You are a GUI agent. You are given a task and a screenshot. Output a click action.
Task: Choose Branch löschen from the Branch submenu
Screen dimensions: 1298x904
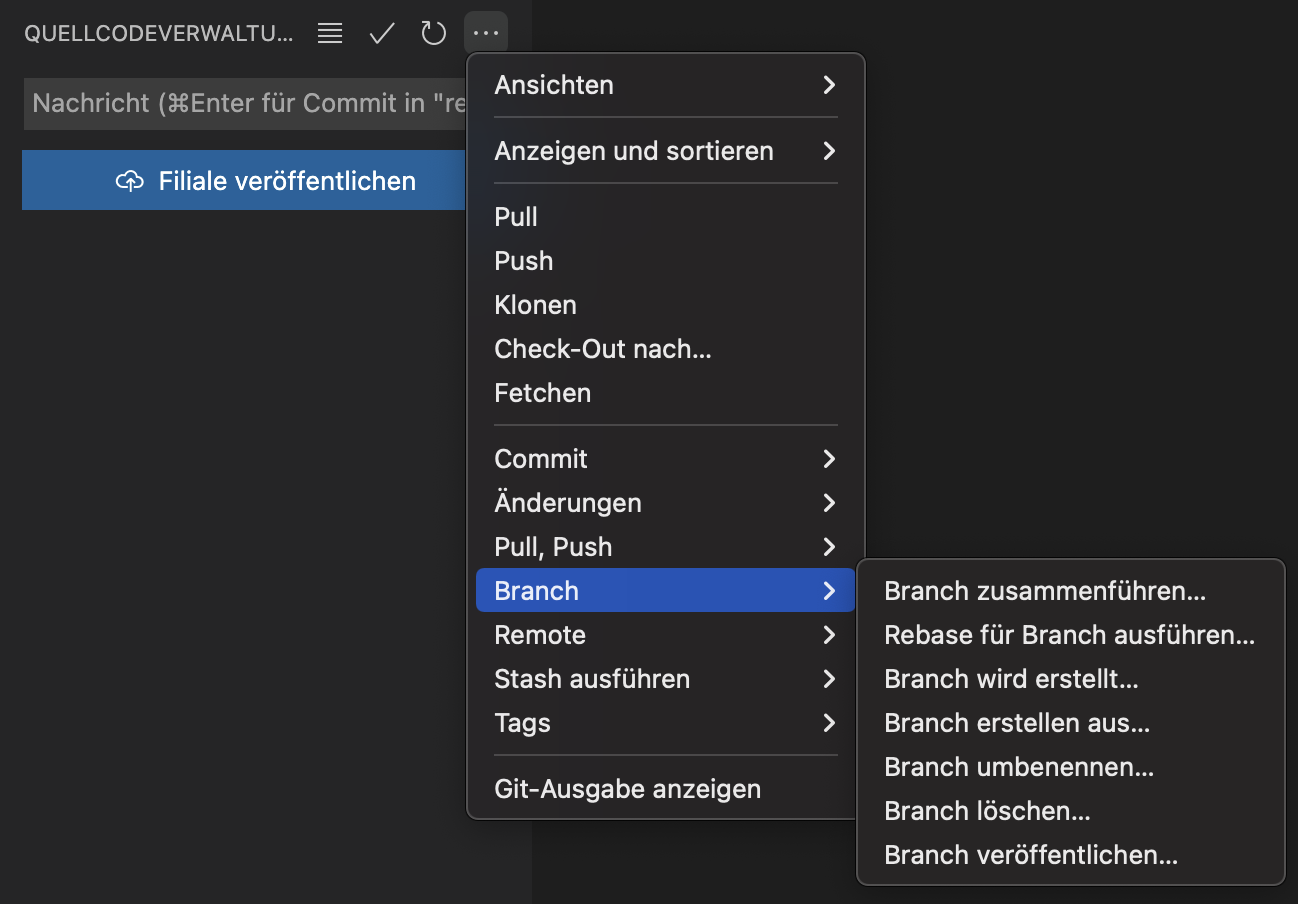(x=986, y=811)
